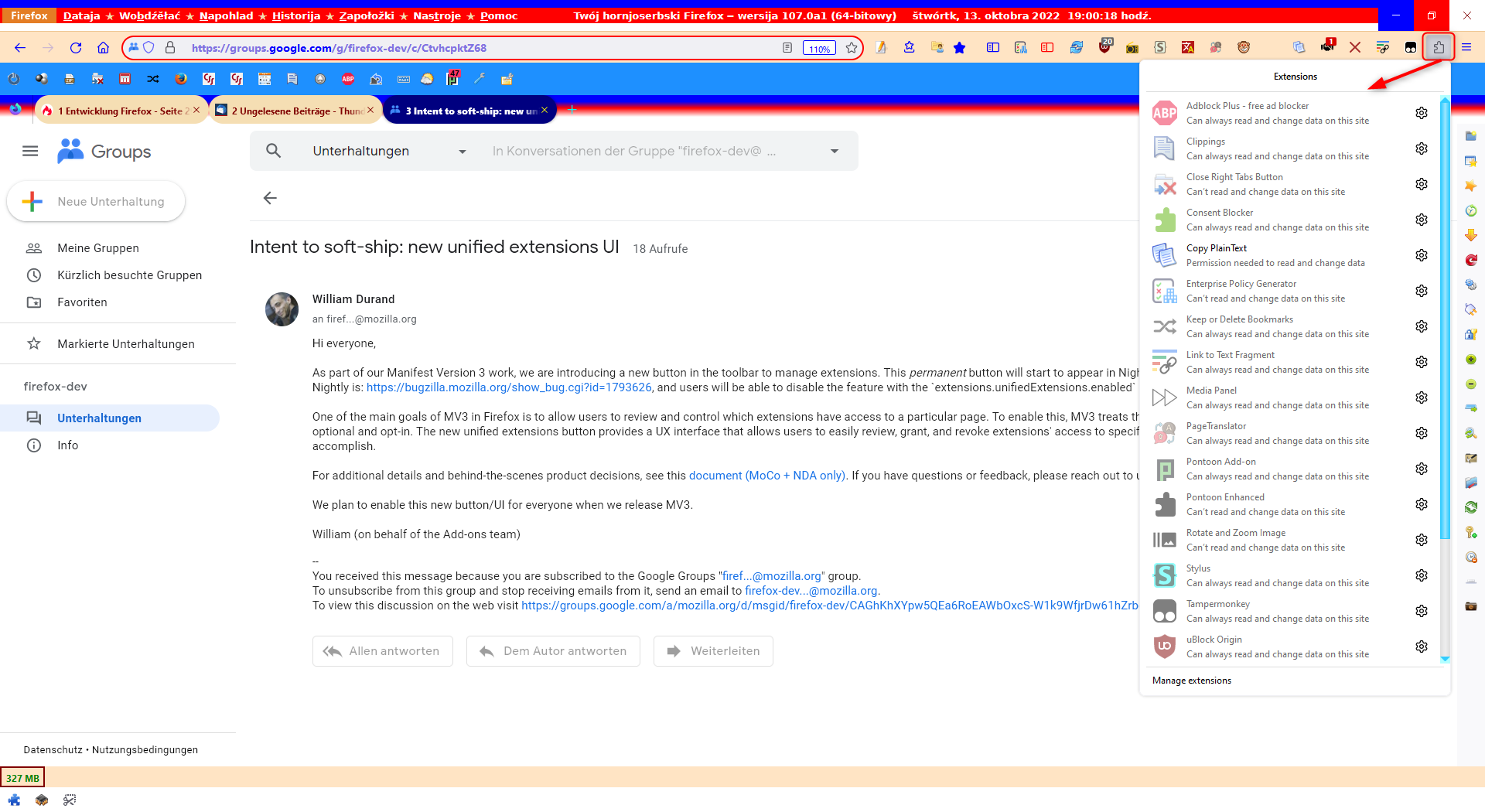This screenshot has width=1485, height=812.
Task: Open settings gear for Media Panel extension
Action: (x=1422, y=397)
